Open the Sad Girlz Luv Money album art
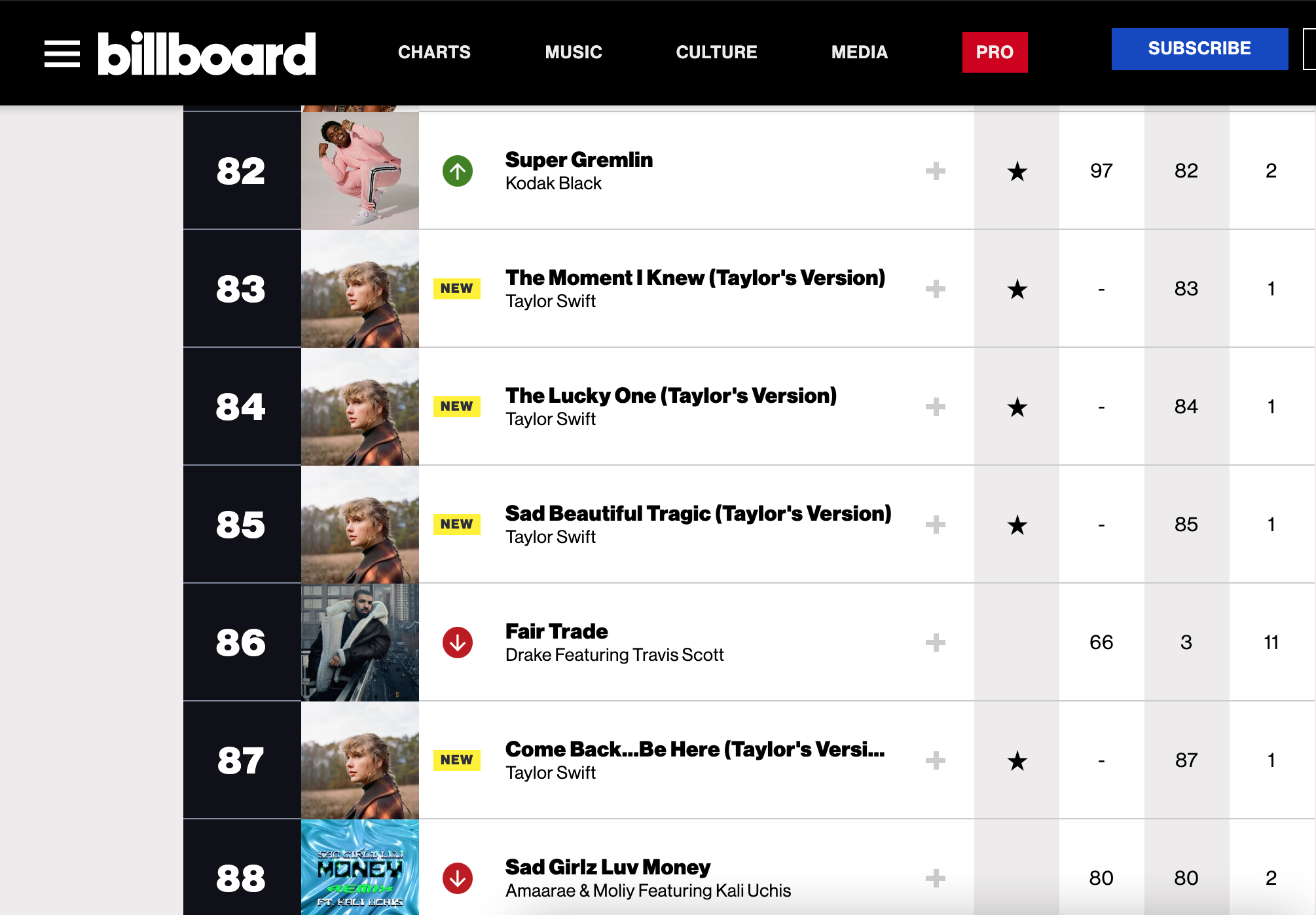 (360, 867)
